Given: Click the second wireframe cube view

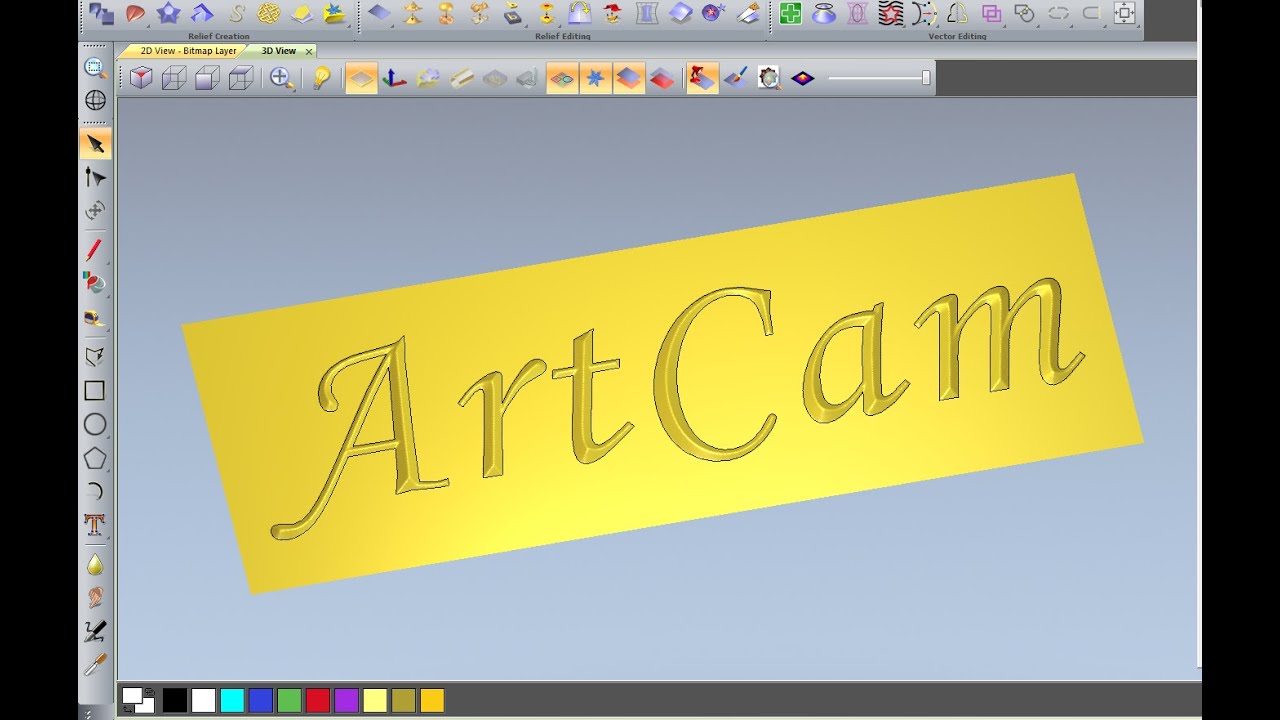Looking at the screenshot, I should point(174,78).
